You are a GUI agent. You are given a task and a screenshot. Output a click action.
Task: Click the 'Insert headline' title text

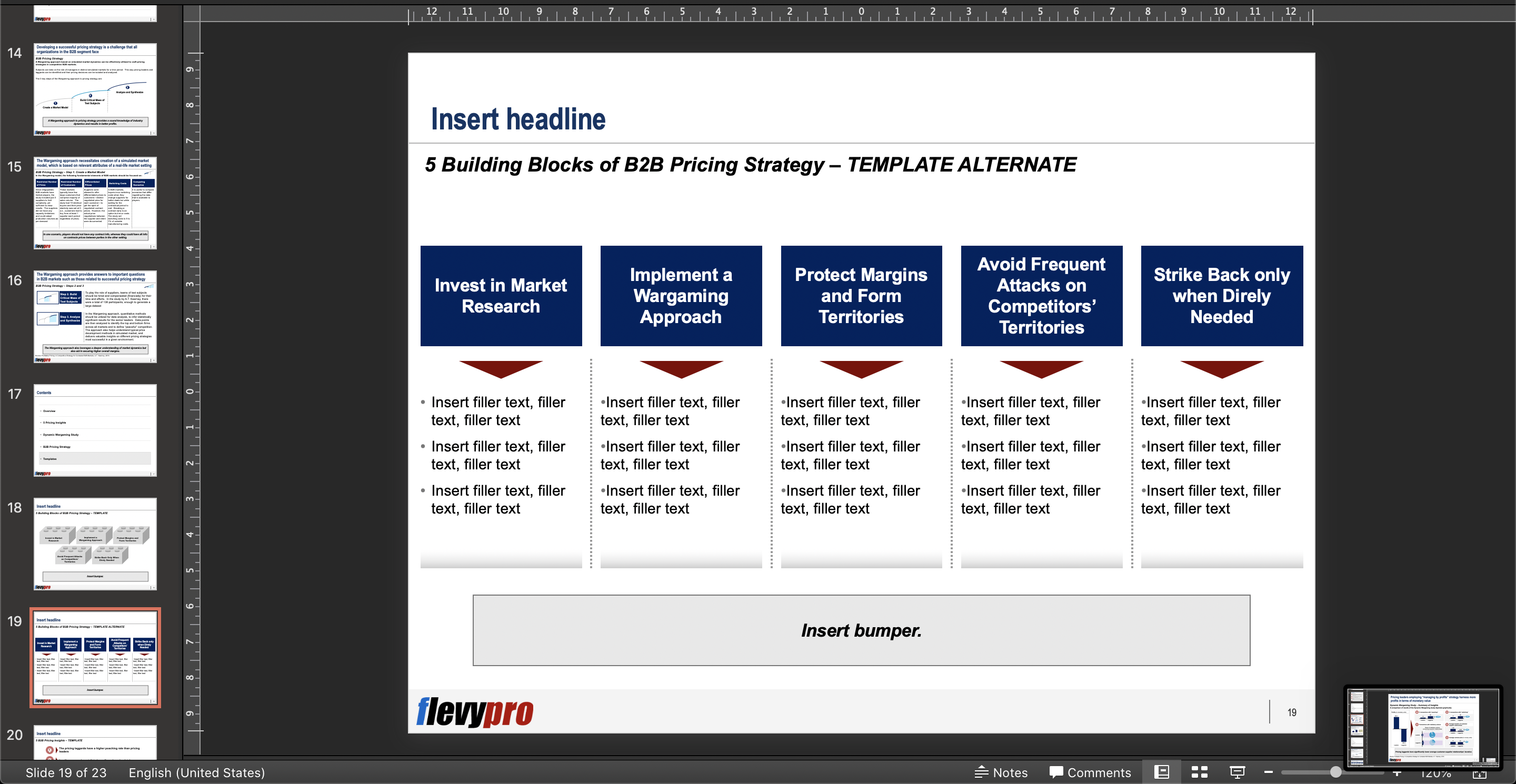point(518,119)
